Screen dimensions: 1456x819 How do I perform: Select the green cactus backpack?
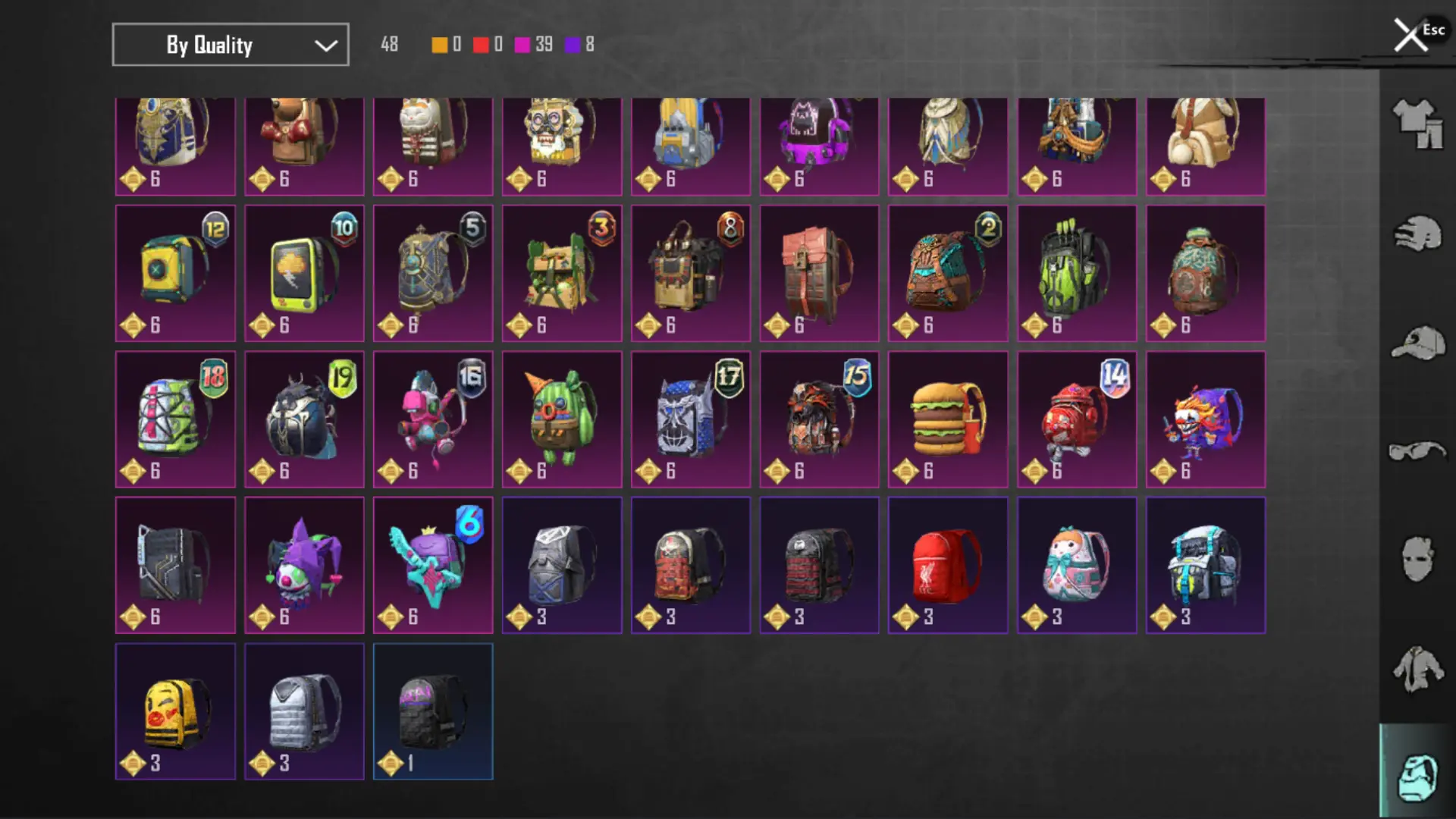(562, 419)
